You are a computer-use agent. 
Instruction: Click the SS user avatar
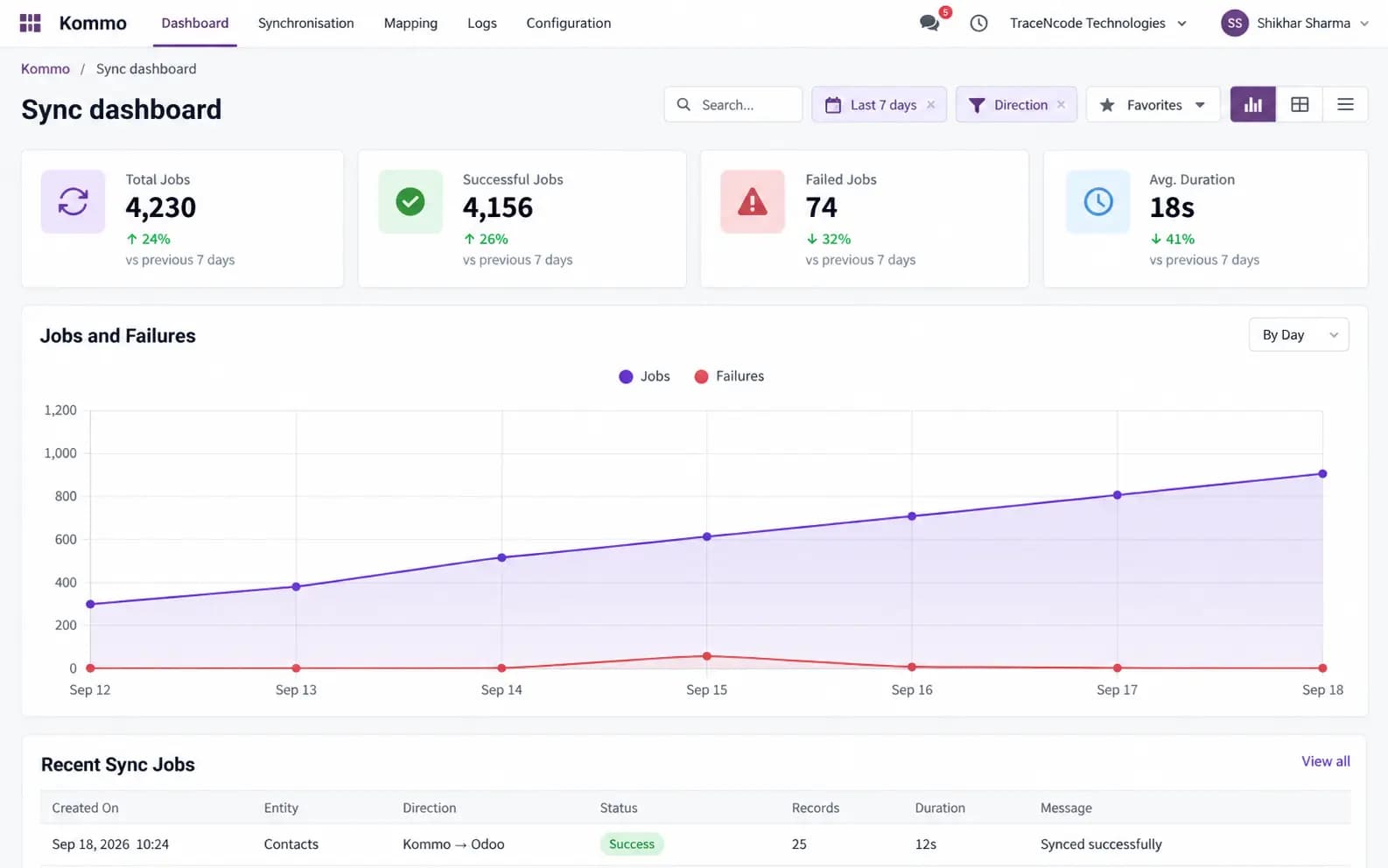(x=1234, y=24)
